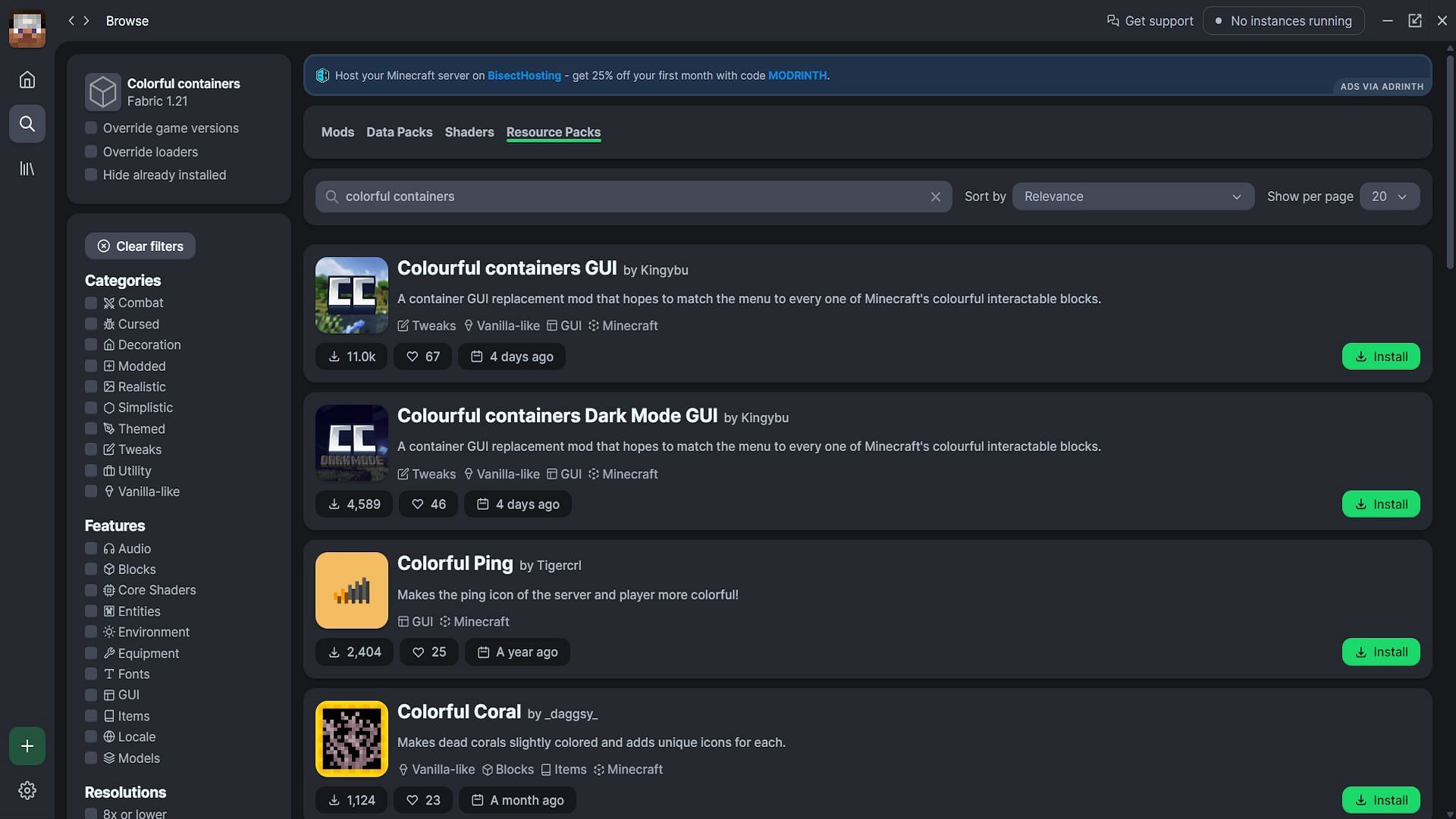
Task: Click the BisectHosting ad logo icon
Action: pyautogui.click(x=322, y=75)
